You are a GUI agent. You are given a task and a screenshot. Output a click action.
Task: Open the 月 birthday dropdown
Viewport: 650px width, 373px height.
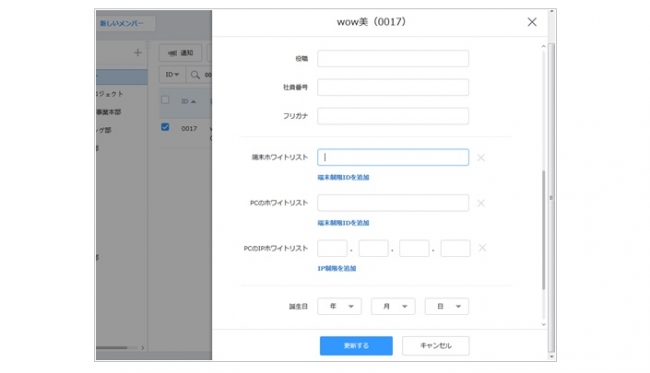(x=393, y=306)
